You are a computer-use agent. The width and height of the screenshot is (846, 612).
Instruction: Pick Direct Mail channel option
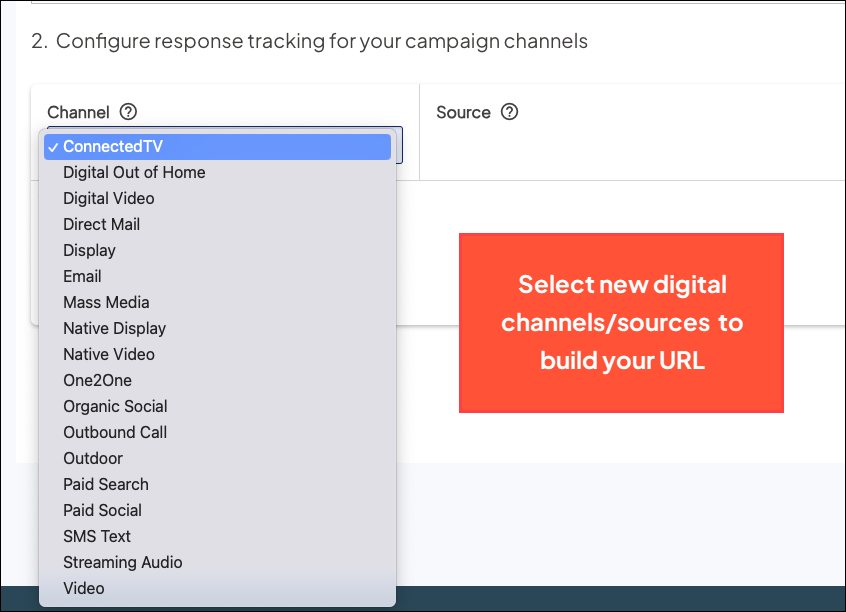pyautogui.click(x=101, y=225)
